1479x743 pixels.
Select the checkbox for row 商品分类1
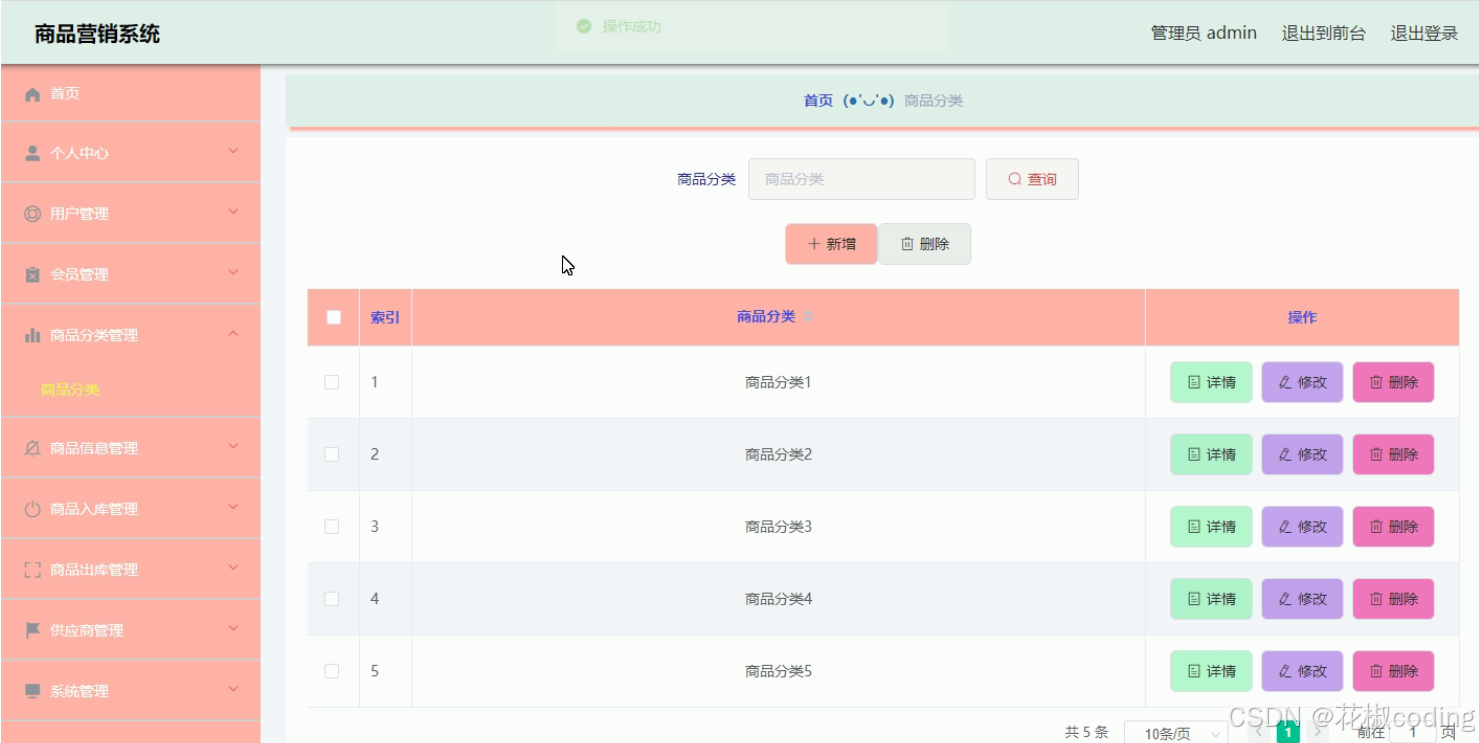point(332,382)
